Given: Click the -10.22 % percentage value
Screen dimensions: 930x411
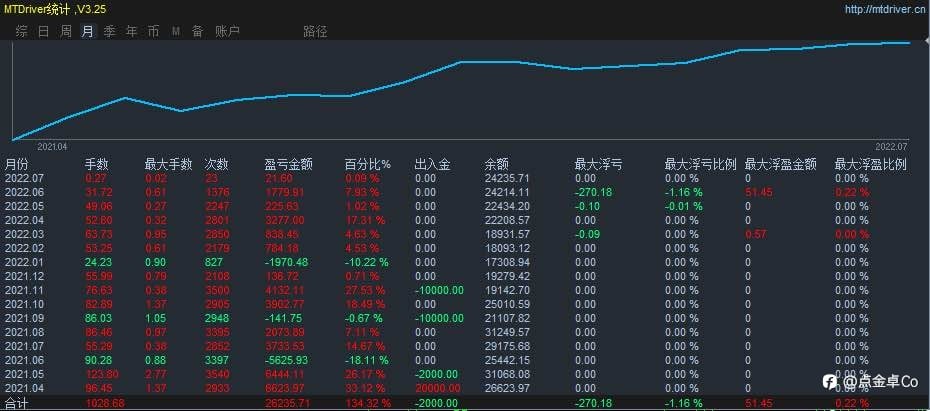Looking at the screenshot, I should pyautogui.click(x=367, y=262).
